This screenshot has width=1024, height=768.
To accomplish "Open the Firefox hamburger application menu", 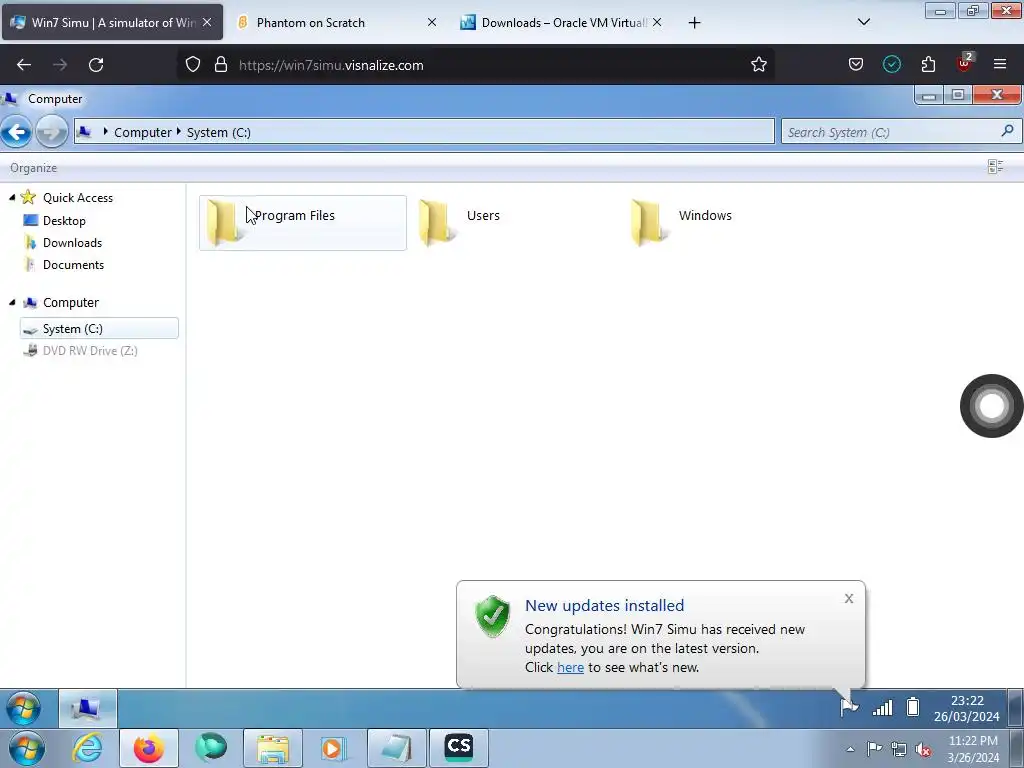I will pos(1000,64).
